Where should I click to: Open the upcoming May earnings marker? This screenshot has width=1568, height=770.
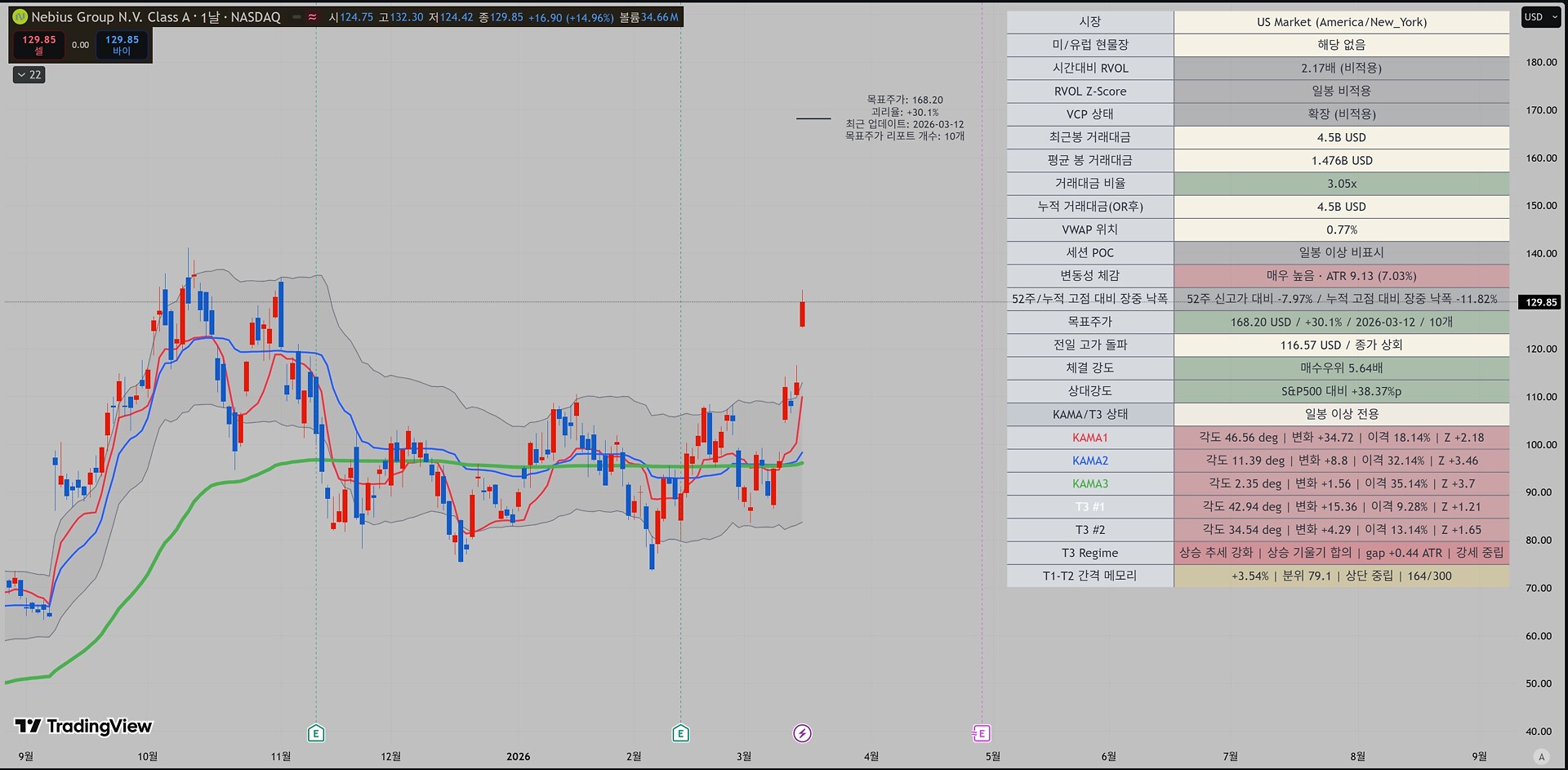coord(981,733)
